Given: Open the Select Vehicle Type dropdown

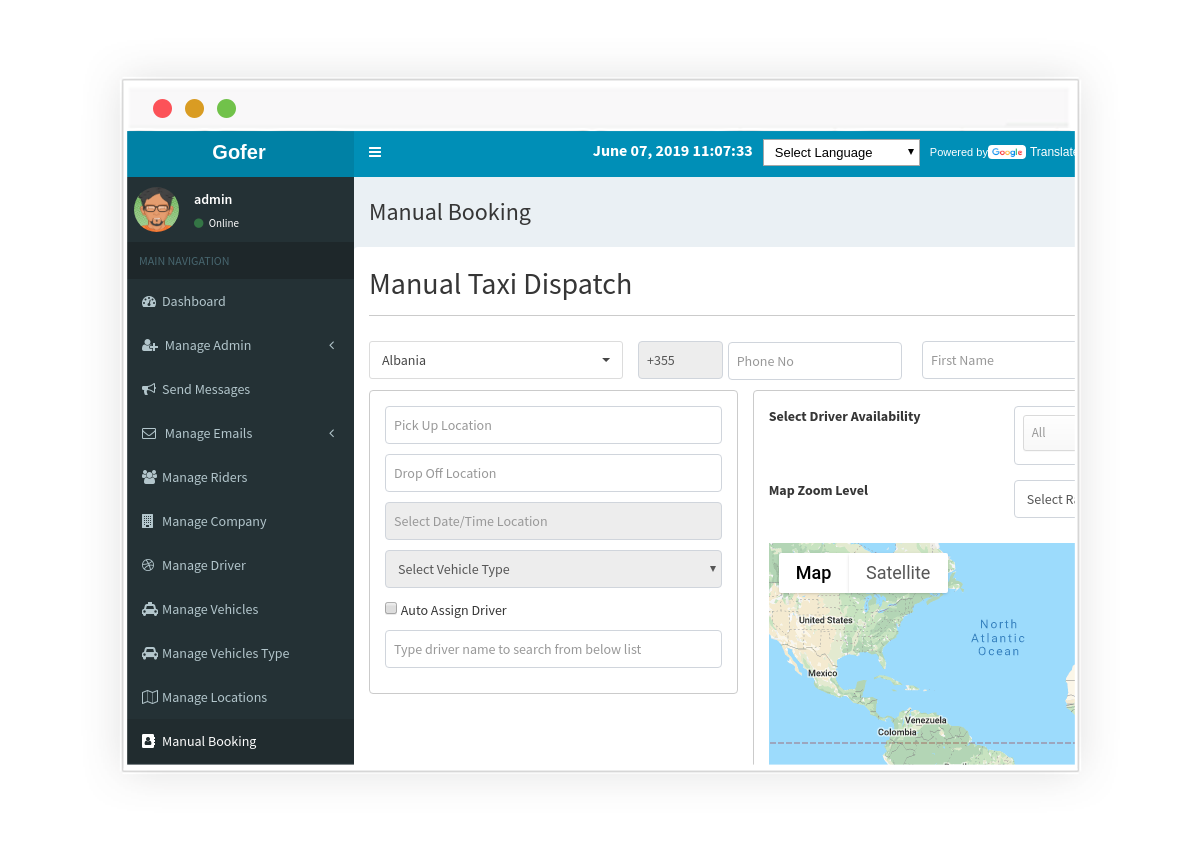Looking at the screenshot, I should [x=553, y=569].
